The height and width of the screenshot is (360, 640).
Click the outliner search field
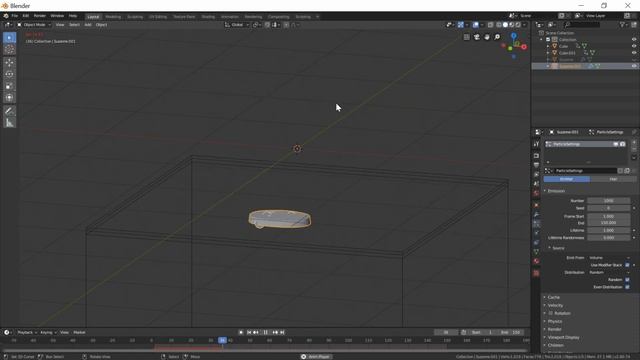coord(582,25)
